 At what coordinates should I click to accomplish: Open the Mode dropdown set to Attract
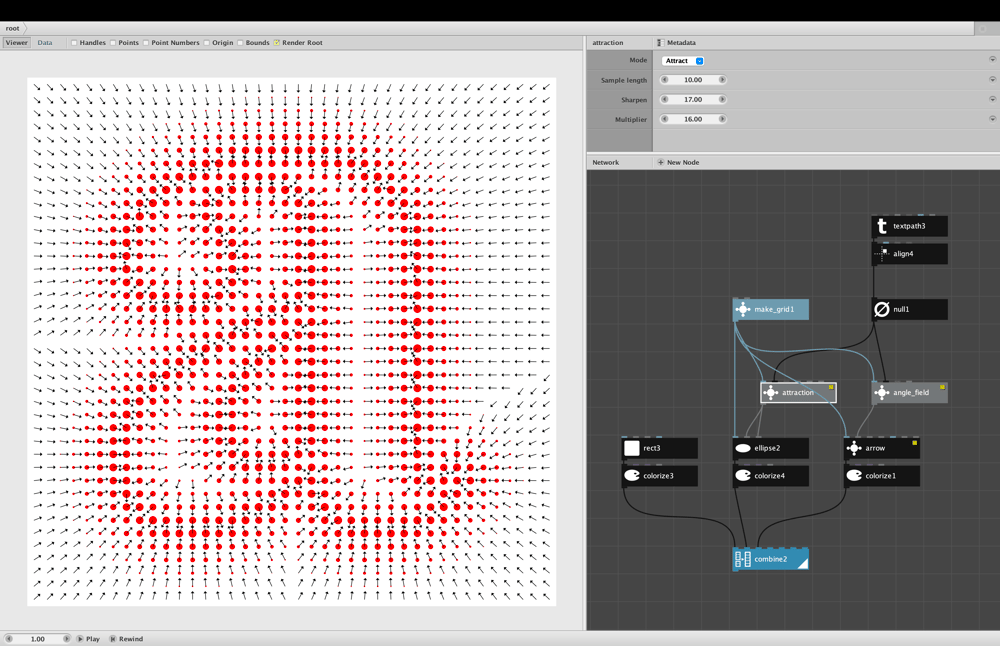[683, 61]
